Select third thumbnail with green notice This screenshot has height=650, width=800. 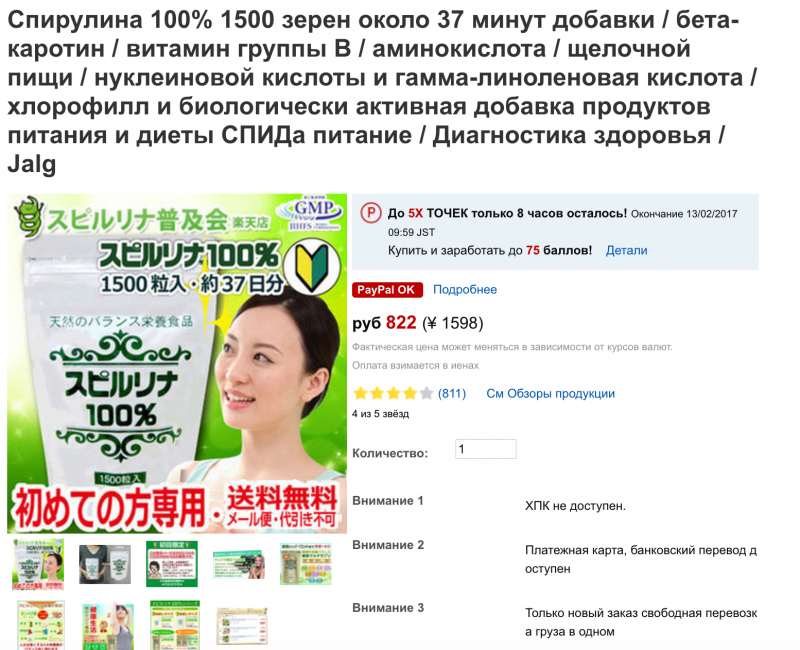click(172, 564)
